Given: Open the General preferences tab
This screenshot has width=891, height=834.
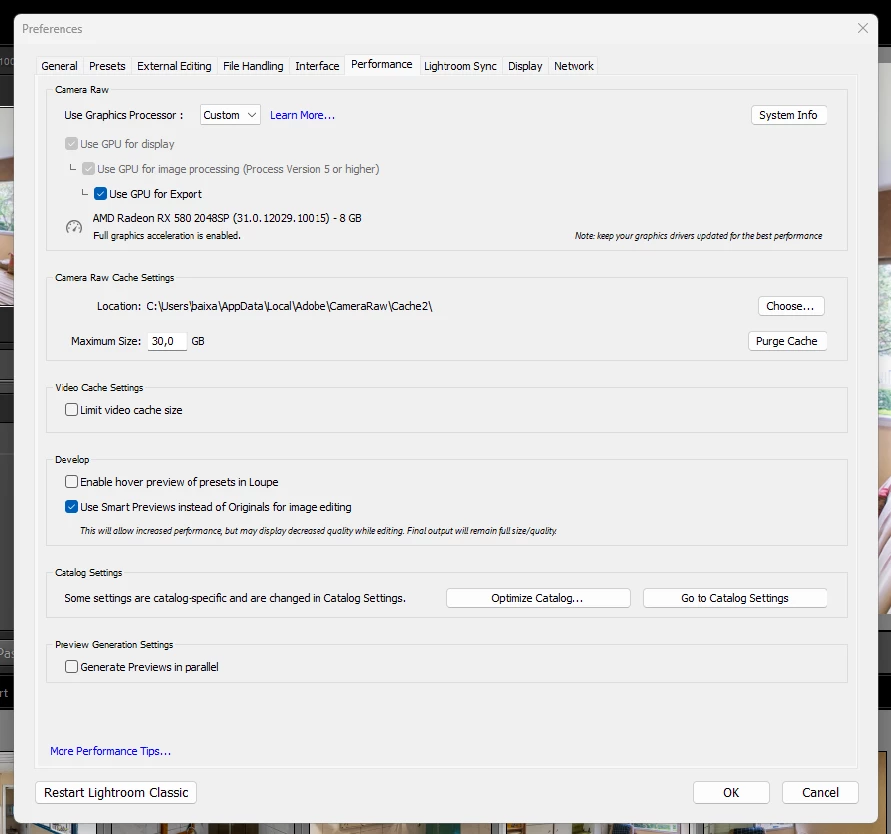Looking at the screenshot, I should [x=59, y=66].
